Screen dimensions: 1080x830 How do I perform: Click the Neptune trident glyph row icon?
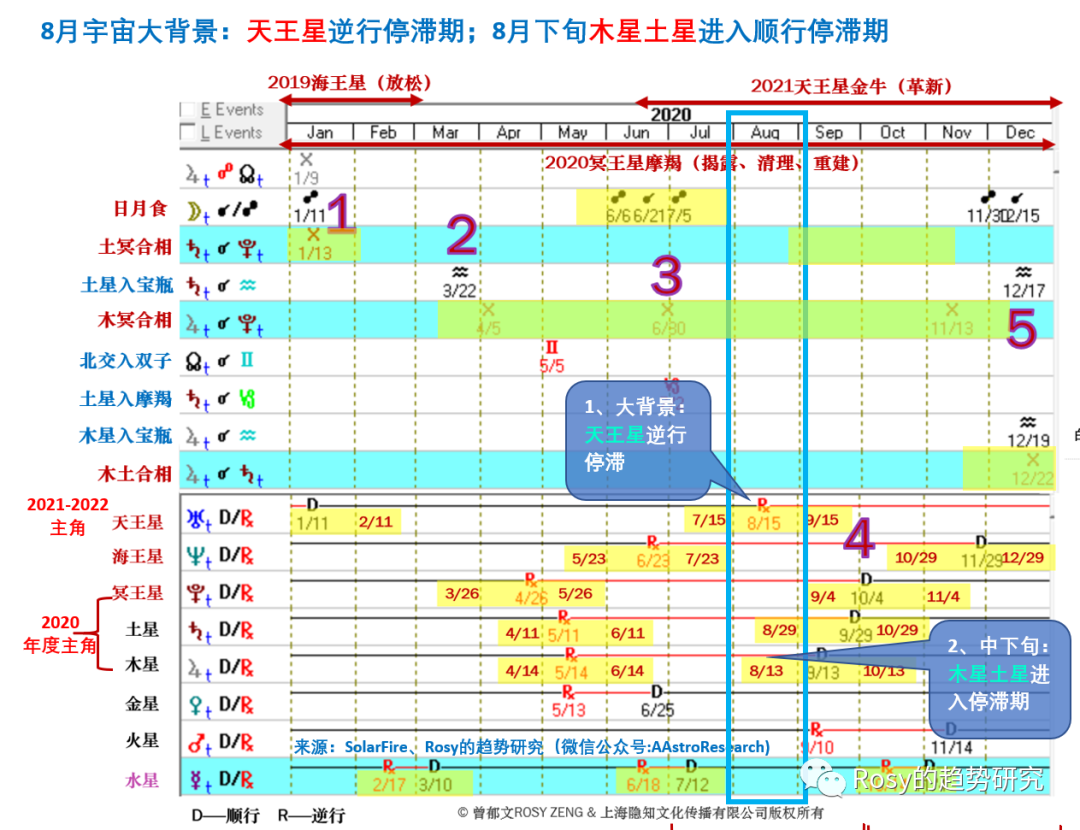198,556
